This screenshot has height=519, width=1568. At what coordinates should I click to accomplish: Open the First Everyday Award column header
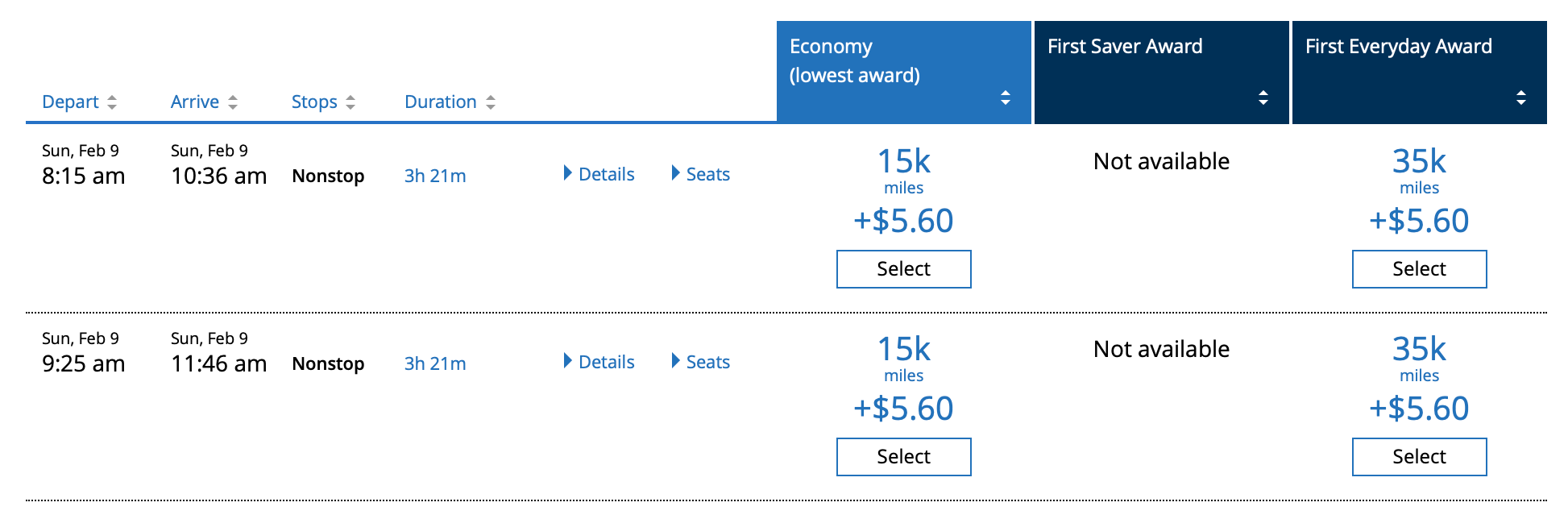pos(1420,73)
